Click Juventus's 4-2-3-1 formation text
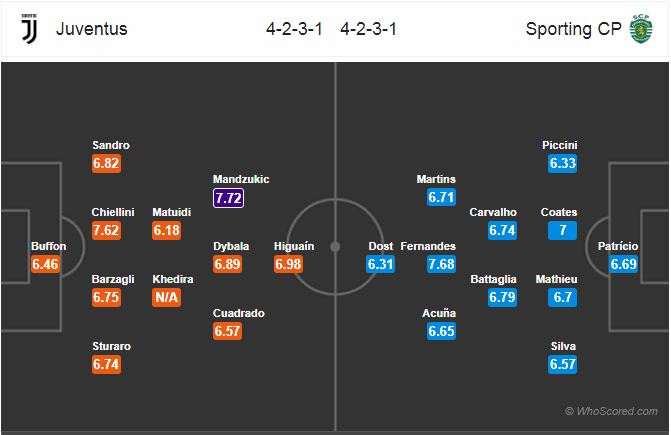Screen dimensions: 671x435 [x=294, y=29]
